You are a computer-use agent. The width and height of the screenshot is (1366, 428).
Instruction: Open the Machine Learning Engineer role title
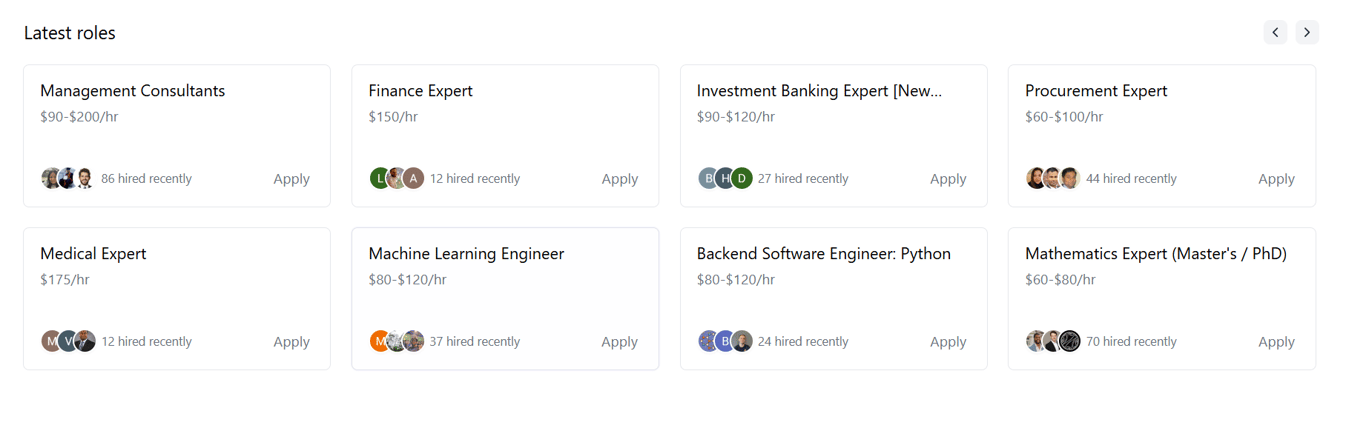[x=466, y=254]
